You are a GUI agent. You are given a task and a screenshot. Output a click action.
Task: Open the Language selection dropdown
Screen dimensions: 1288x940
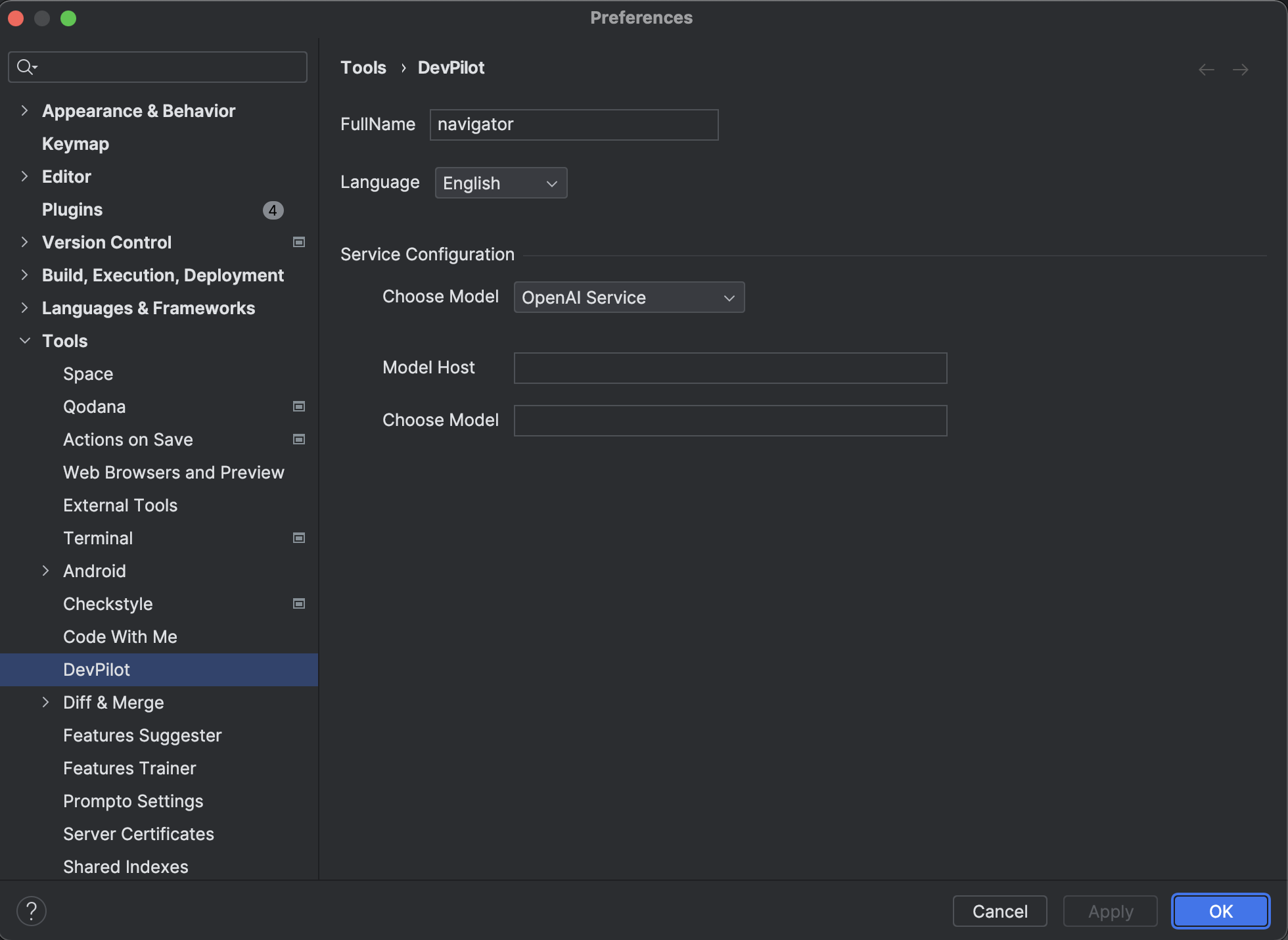tap(501, 182)
